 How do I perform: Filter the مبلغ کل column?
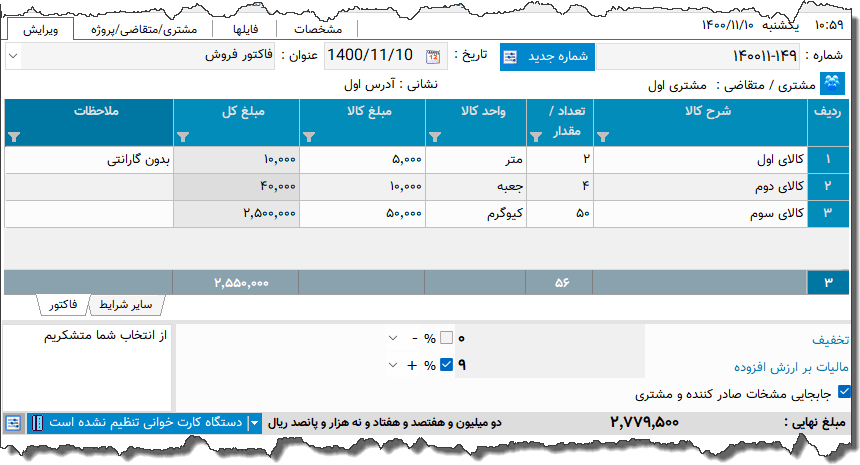point(183,137)
